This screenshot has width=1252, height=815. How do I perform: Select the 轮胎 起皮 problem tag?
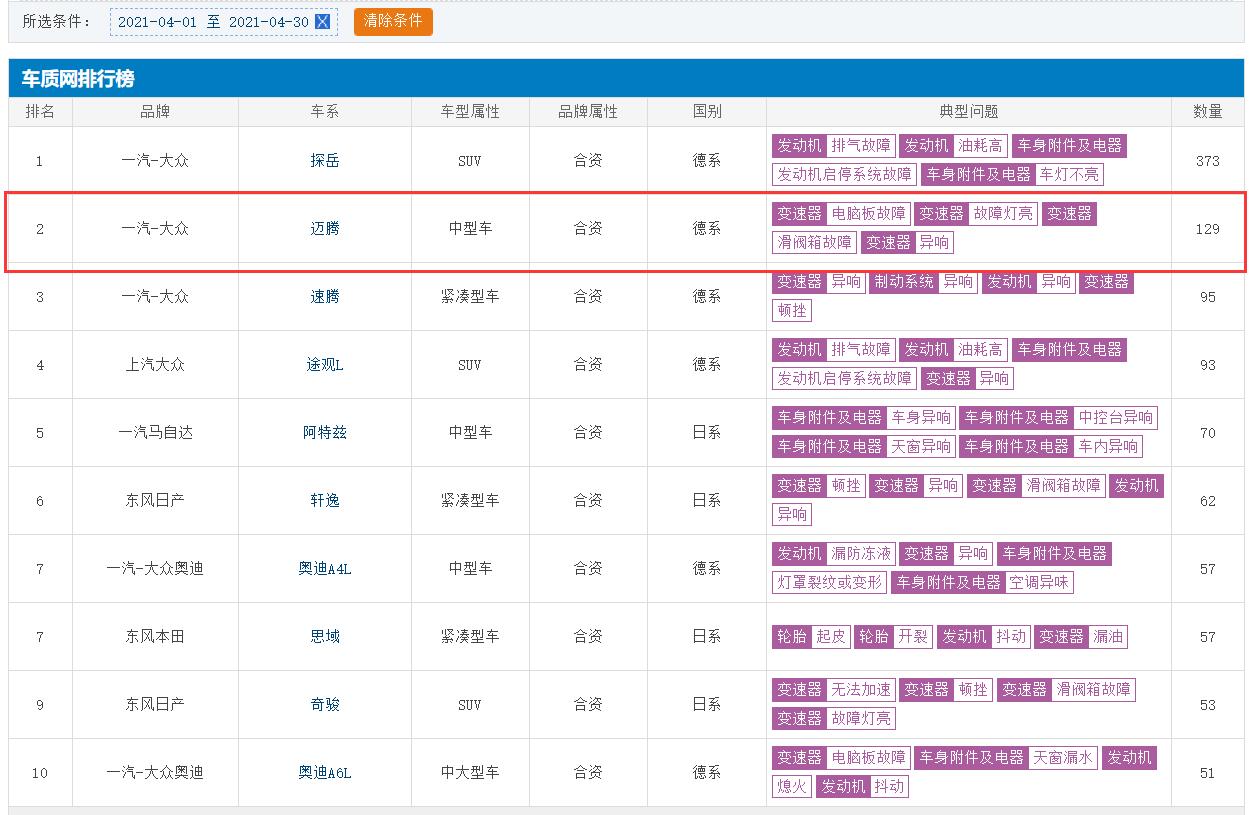(810, 637)
